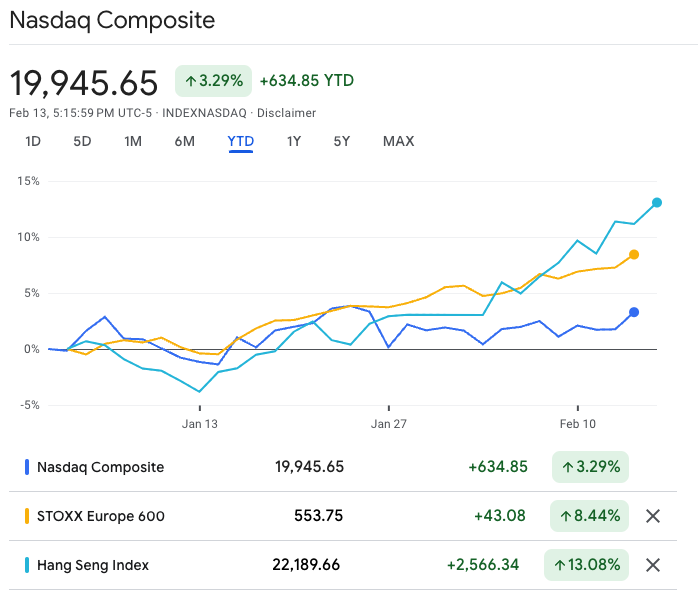Click the Hang Seng Index teal legend marker
Screen dimensions: 698x605
(26, 565)
